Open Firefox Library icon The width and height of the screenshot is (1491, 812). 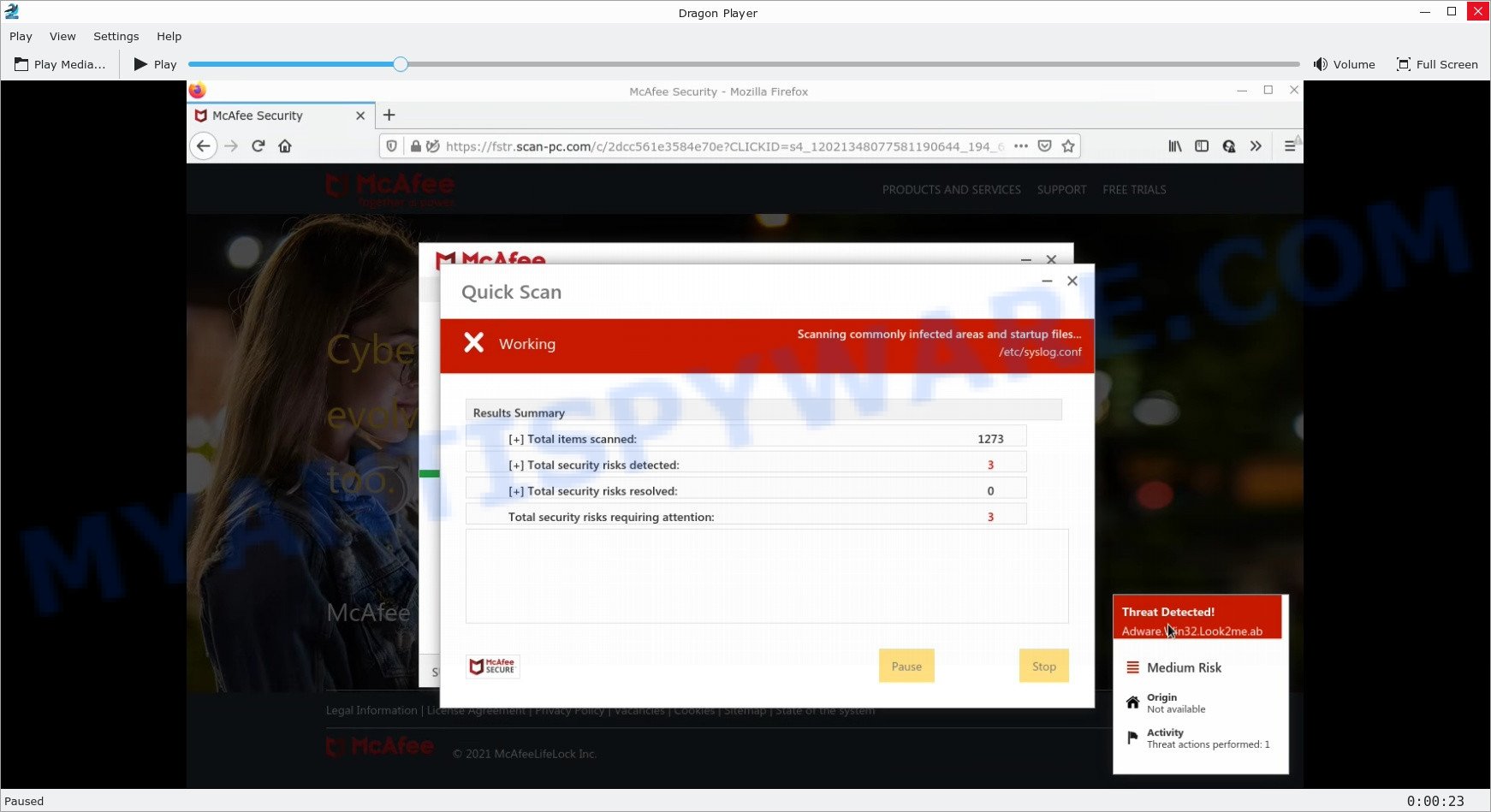(1175, 146)
